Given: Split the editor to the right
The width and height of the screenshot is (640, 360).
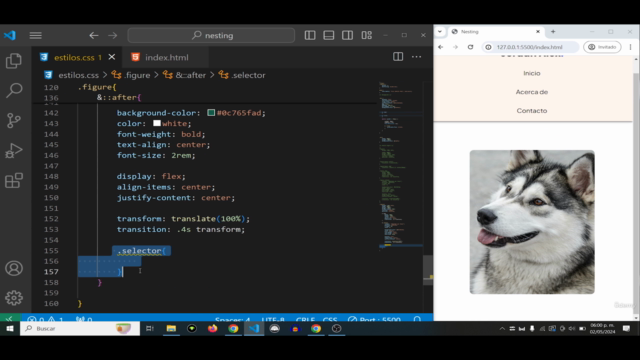Looking at the screenshot, I should [x=398, y=57].
